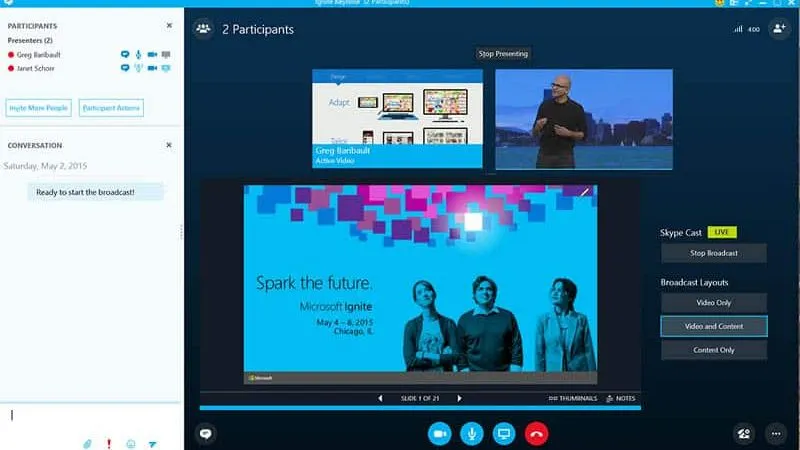This screenshot has width=800, height=450.
Task: Check the network signal strength indicator
Action: pos(738,29)
